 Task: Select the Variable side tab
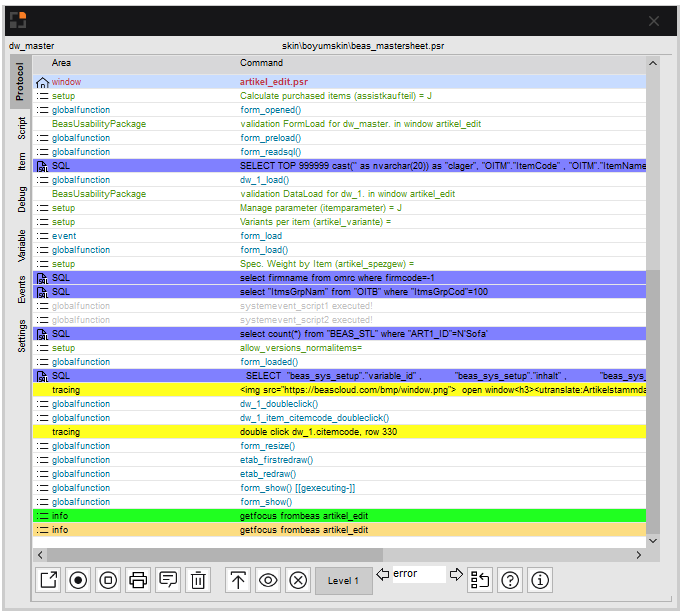point(21,245)
